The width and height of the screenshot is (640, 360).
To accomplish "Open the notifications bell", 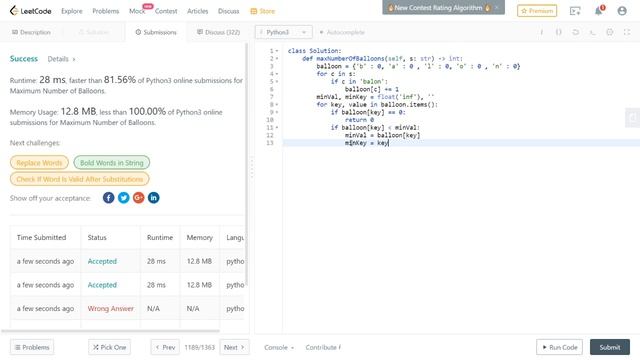I will [x=599, y=11].
